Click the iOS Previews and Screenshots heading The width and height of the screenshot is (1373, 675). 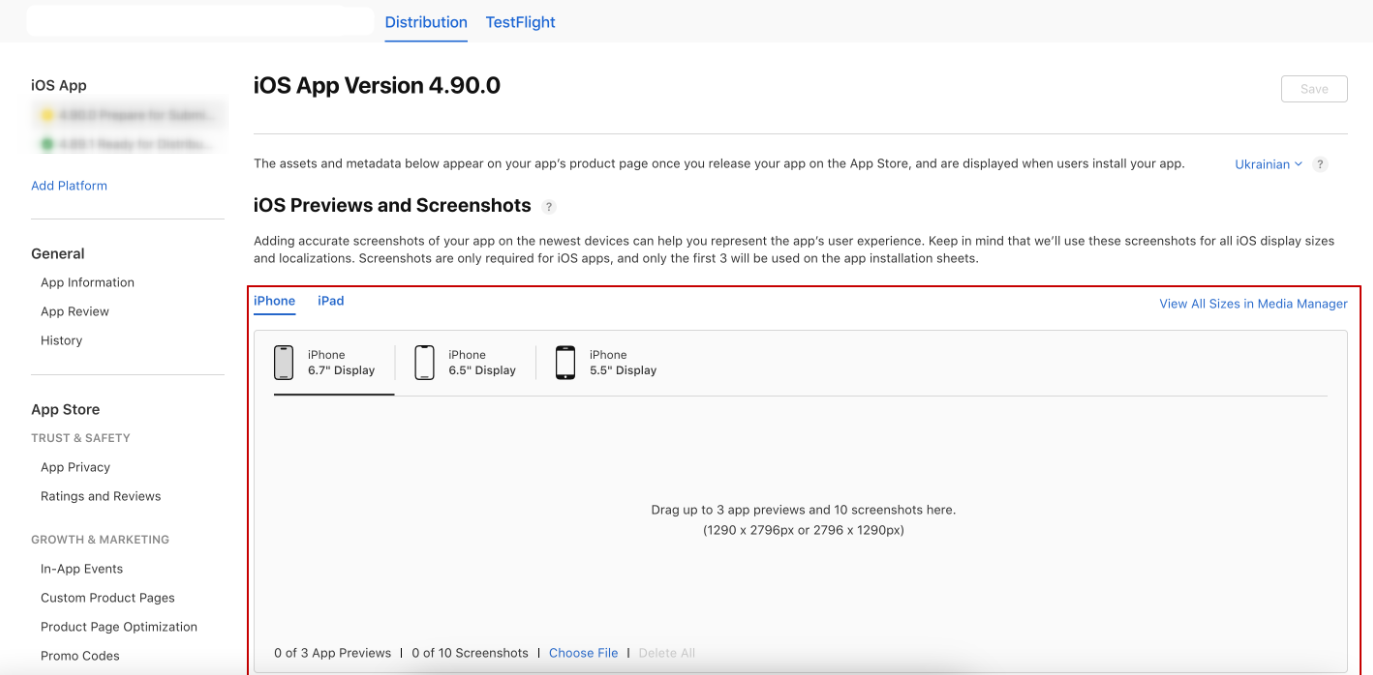(392, 206)
